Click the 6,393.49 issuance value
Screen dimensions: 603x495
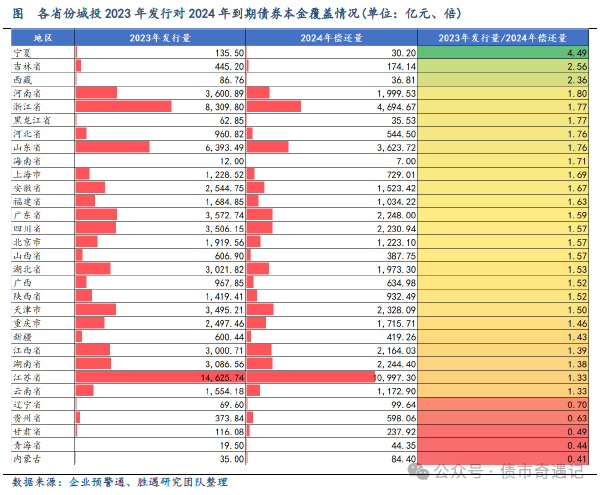pos(225,148)
